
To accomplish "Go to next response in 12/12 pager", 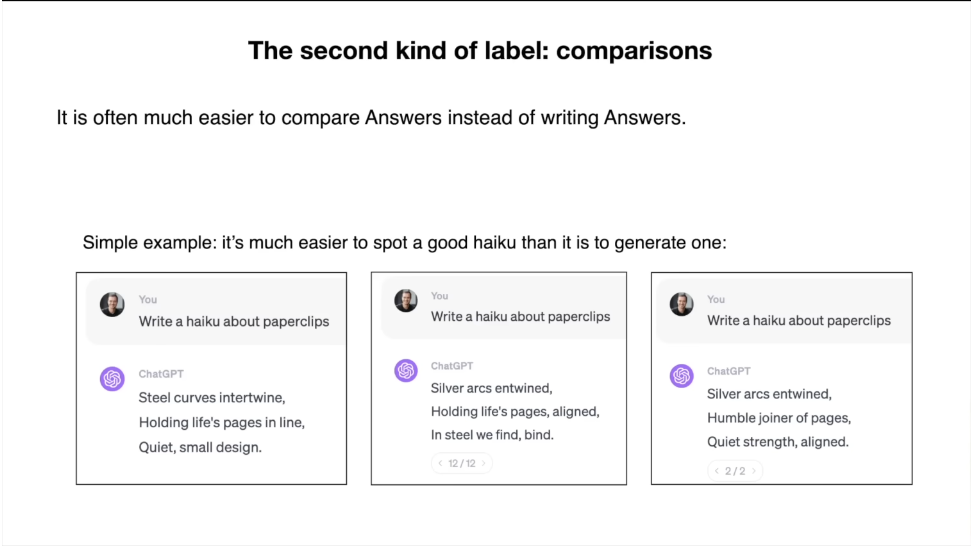I will click(x=484, y=463).
